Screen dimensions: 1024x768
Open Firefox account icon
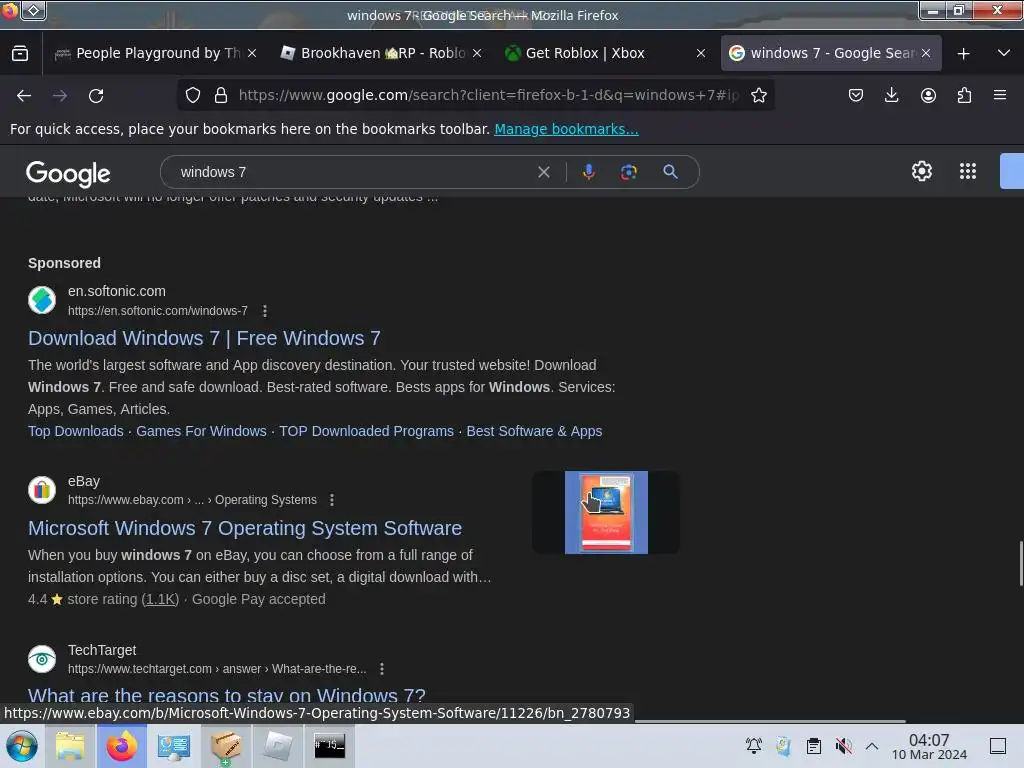928,95
